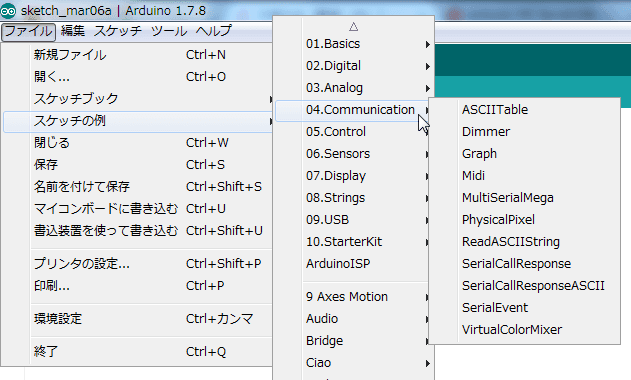Select 終了 to quit Arduino
631x380 pixels.
(138, 352)
